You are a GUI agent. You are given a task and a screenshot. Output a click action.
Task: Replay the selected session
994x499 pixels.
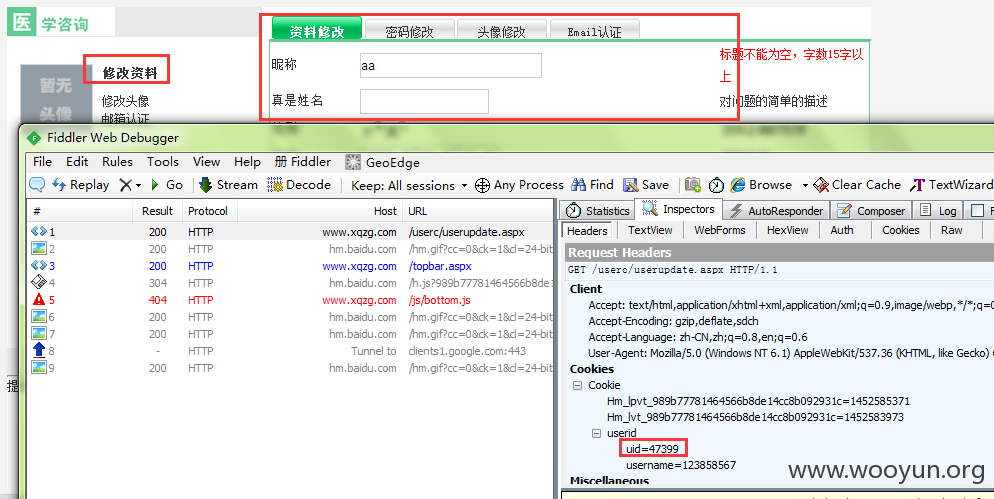click(81, 185)
